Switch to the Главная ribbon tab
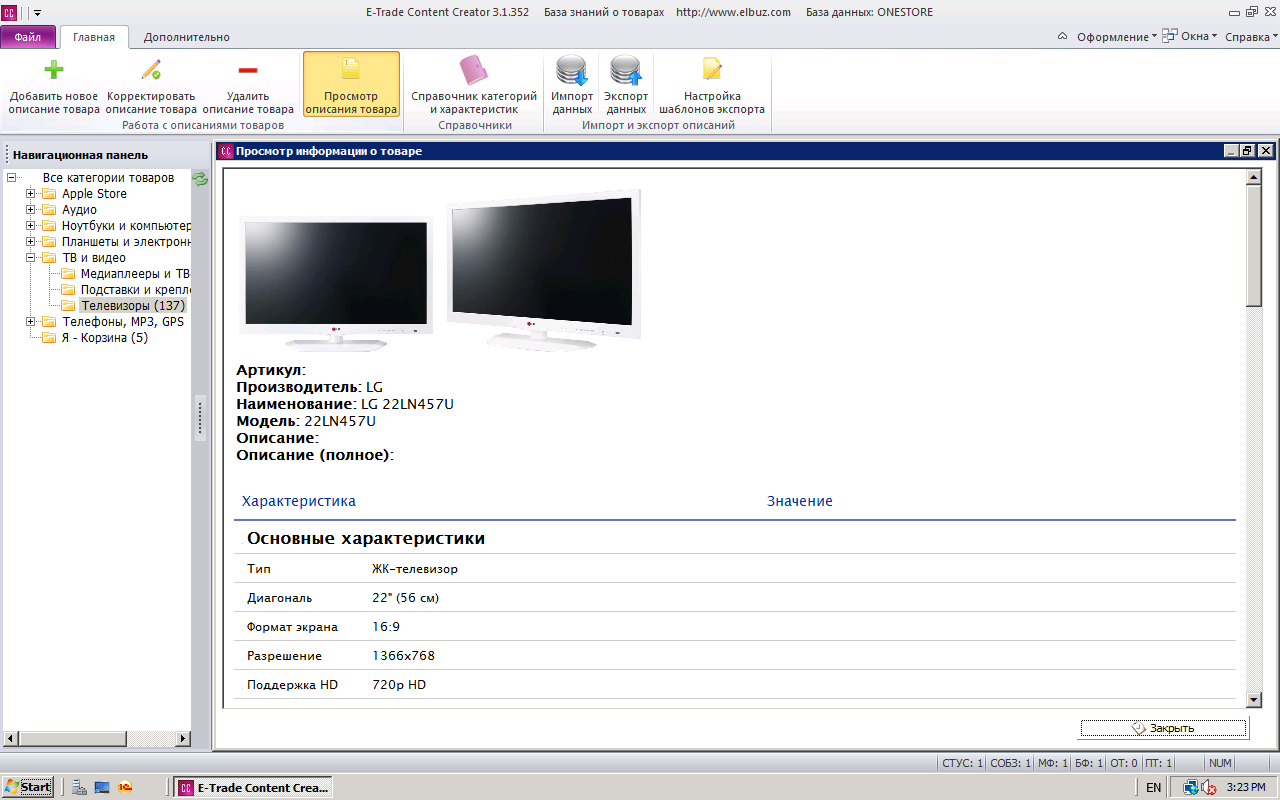Screen dimensions: 1280x800 pos(94,37)
